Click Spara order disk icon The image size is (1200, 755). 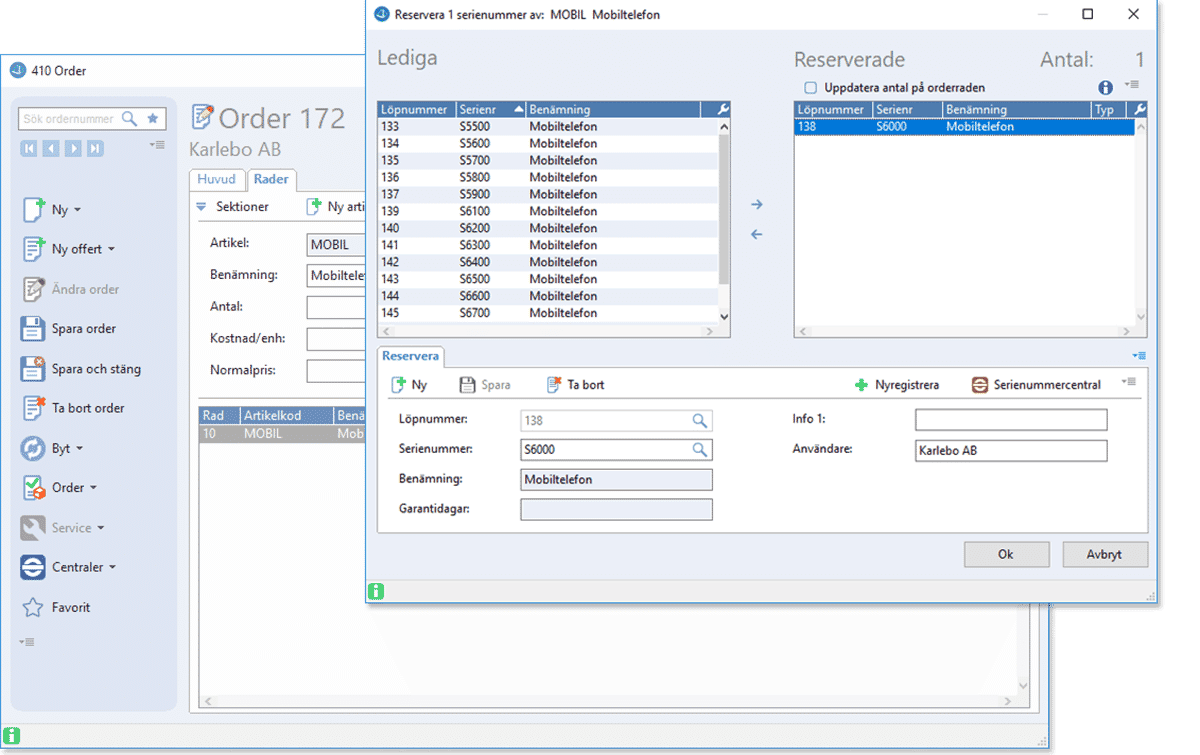click(33, 328)
